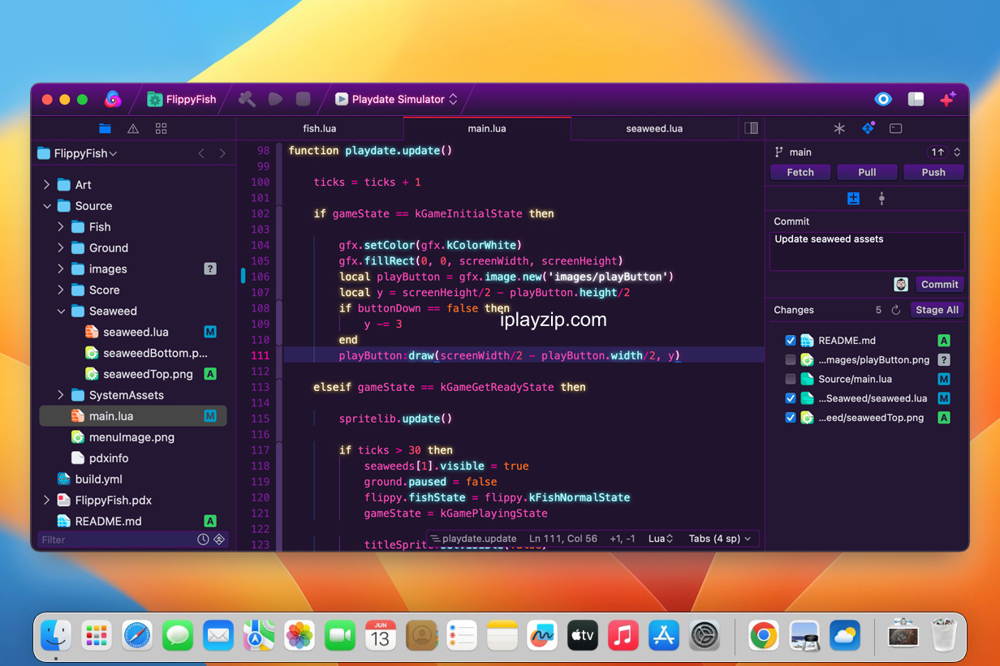Stage Source/main.lua with its checkbox
The width and height of the screenshot is (1000, 666).
tap(790, 379)
